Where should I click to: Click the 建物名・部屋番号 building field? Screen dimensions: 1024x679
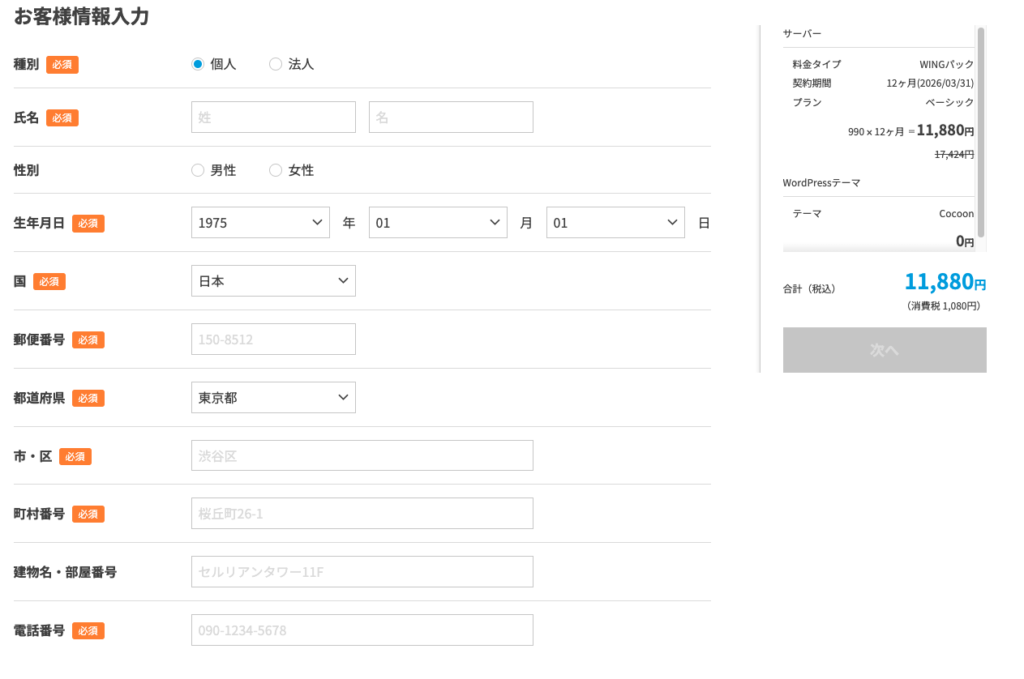pos(362,572)
